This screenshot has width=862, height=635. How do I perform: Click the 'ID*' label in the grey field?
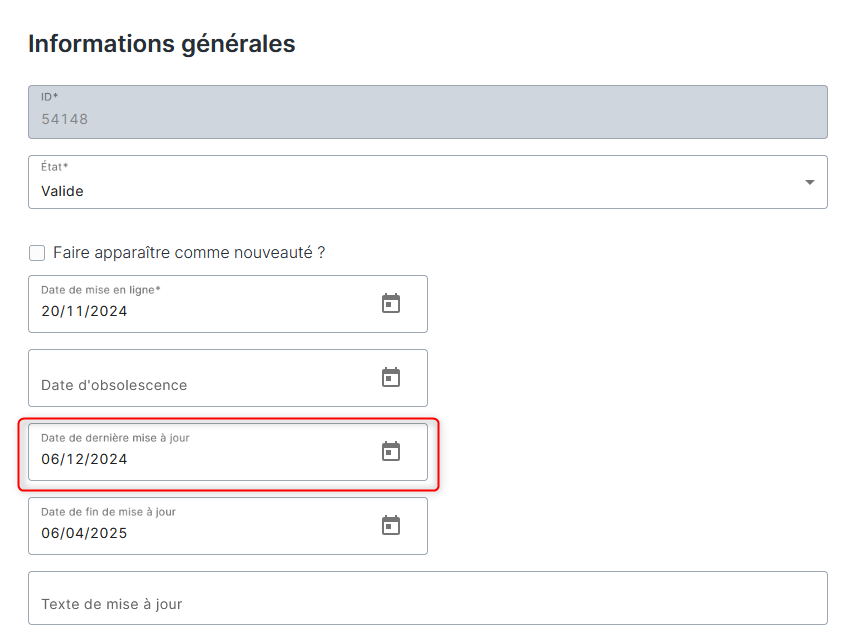point(49,97)
